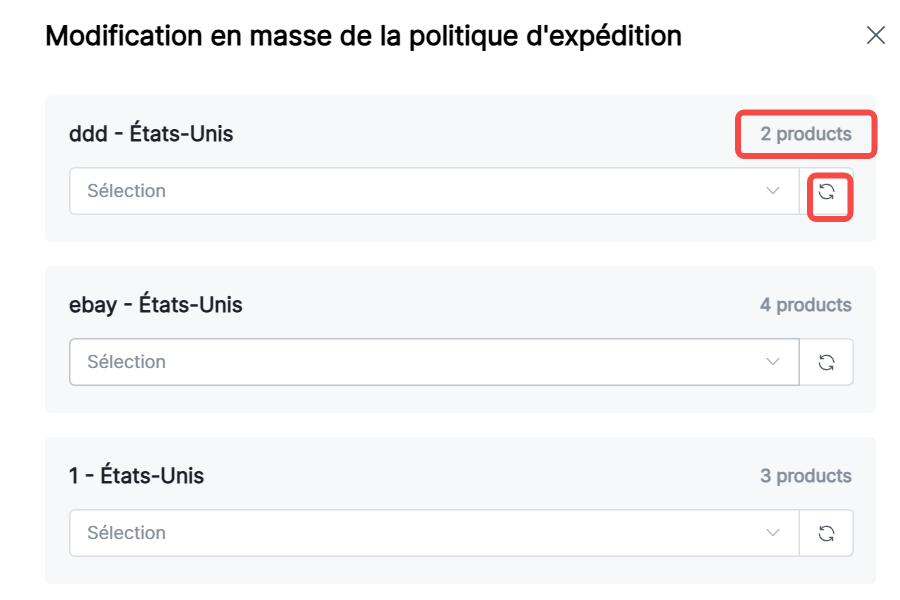Viewport: 900px width, 600px height.
Task: Select the "1 - États-Unis" heading
Action: 136,475
